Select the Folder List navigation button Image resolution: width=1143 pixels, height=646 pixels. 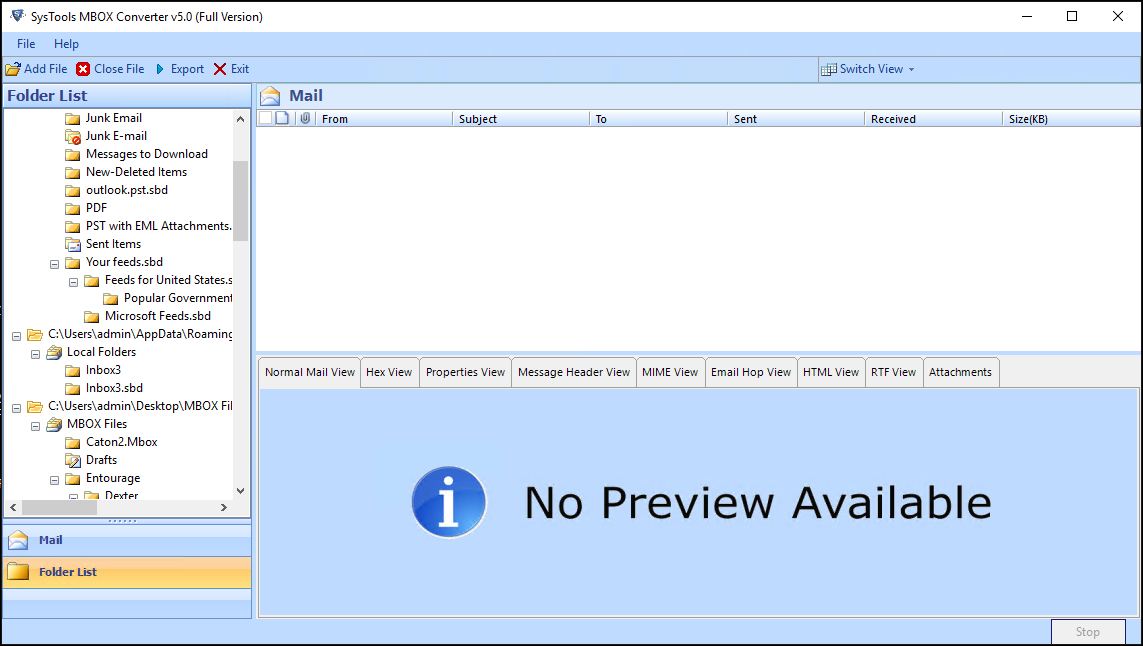coord(128,572)
